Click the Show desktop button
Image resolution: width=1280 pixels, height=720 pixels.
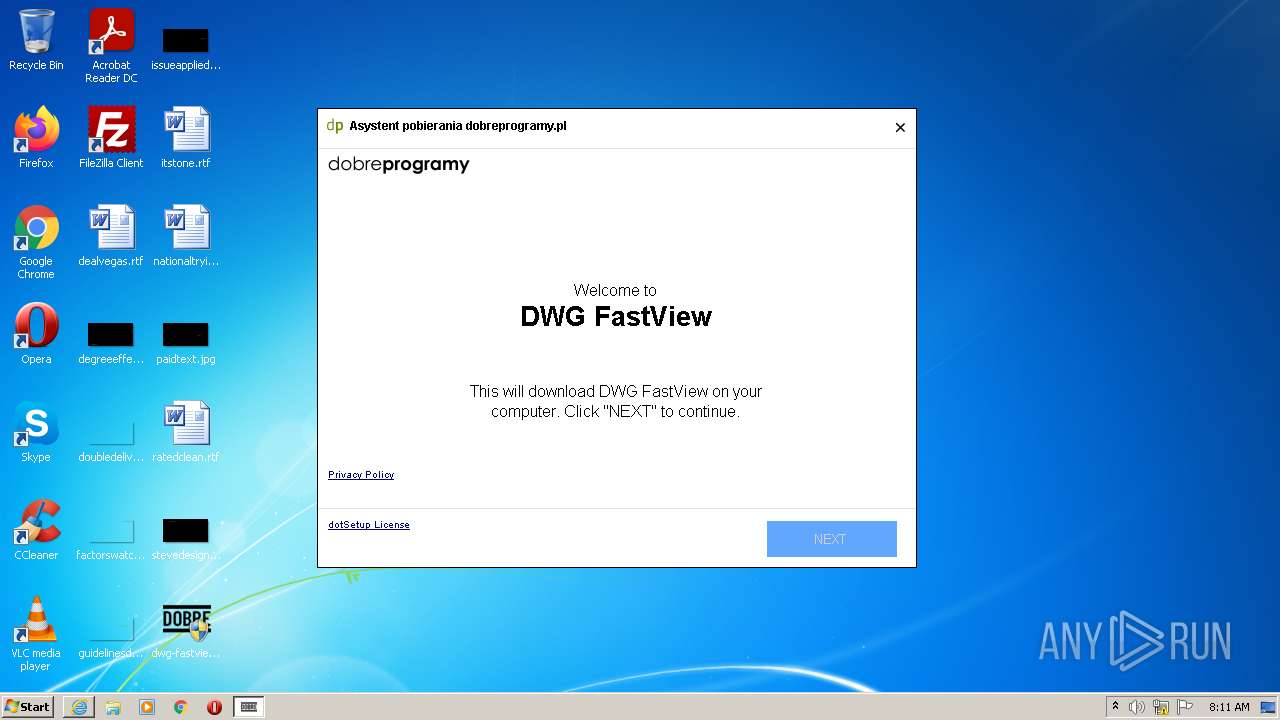coord(1269,707)
